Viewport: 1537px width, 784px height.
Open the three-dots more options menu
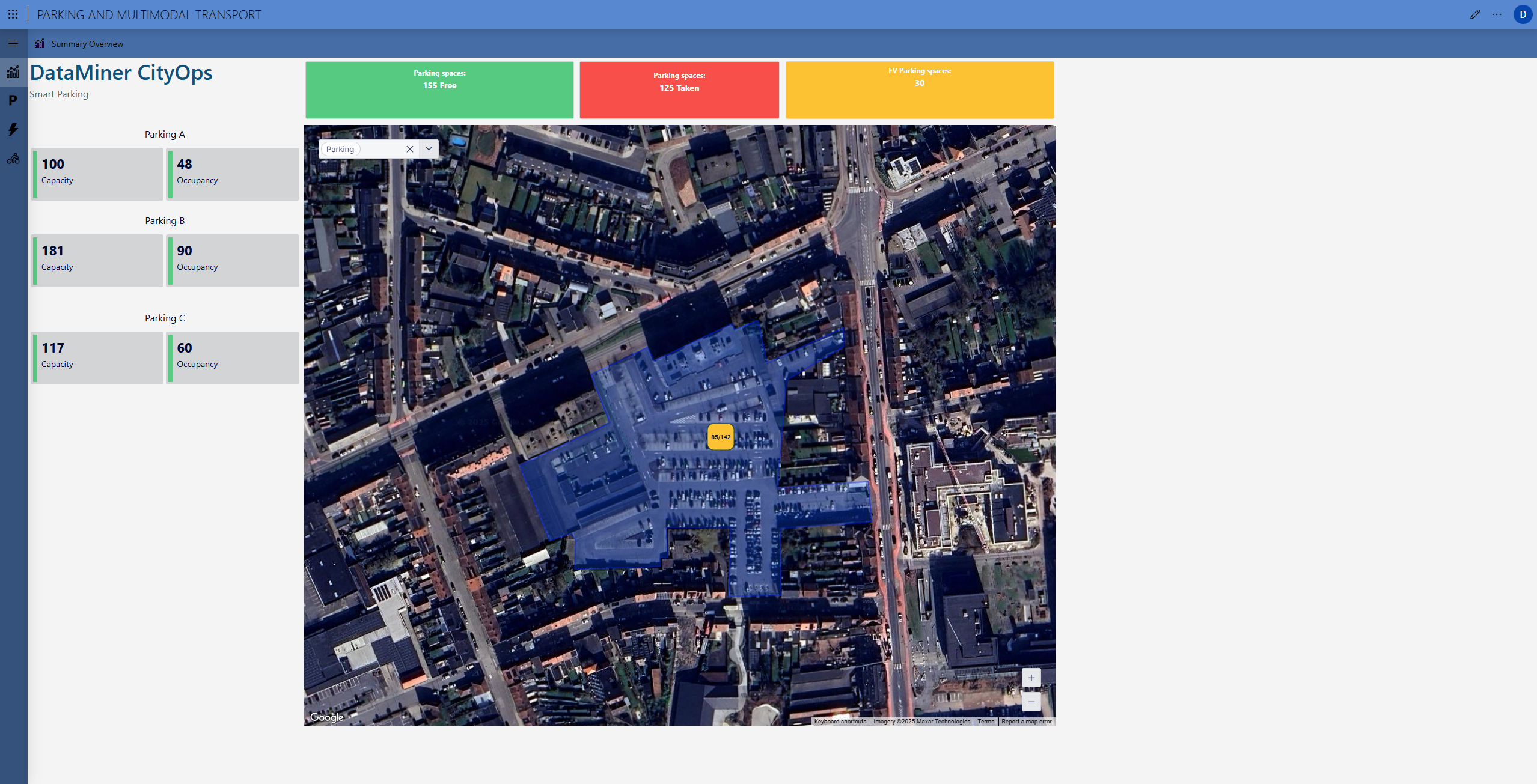pyautogui.click(x=1497, y=14)
